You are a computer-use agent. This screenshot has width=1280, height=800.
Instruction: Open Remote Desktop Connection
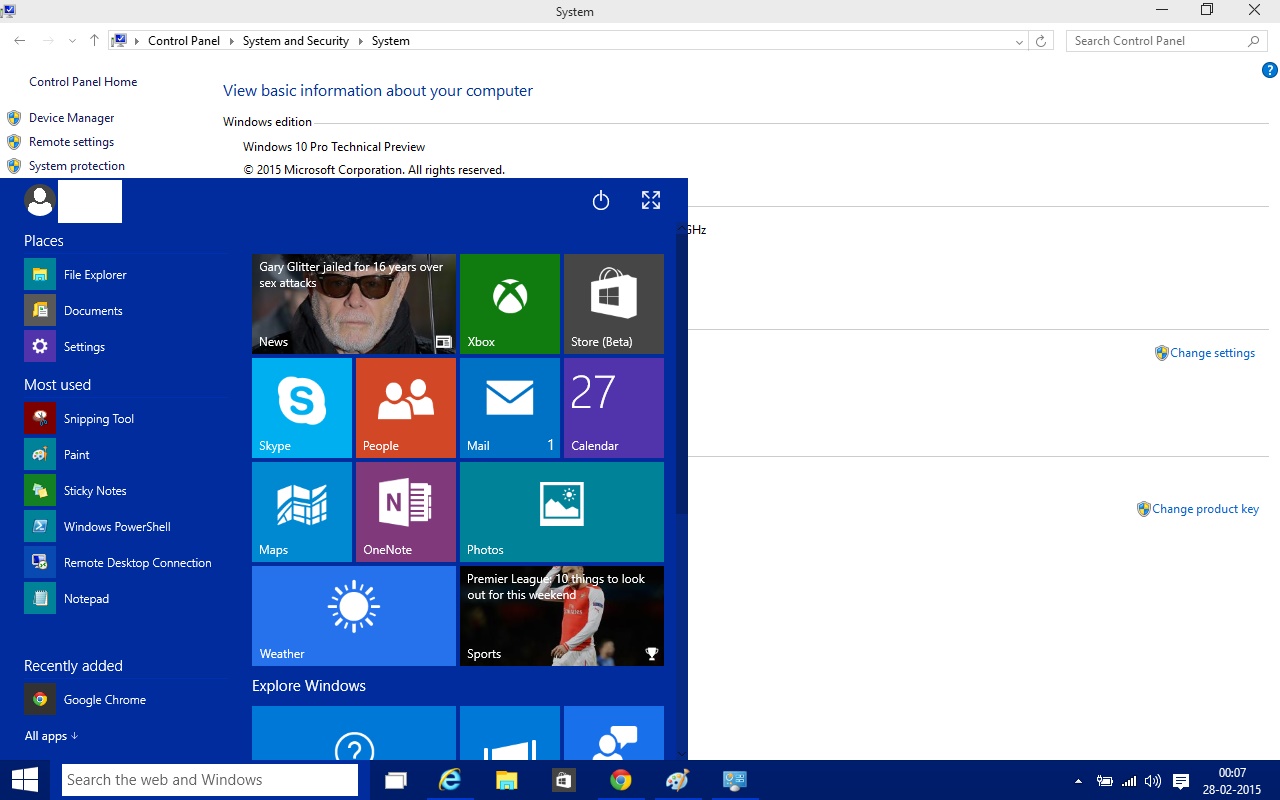(x=125, y=563)
